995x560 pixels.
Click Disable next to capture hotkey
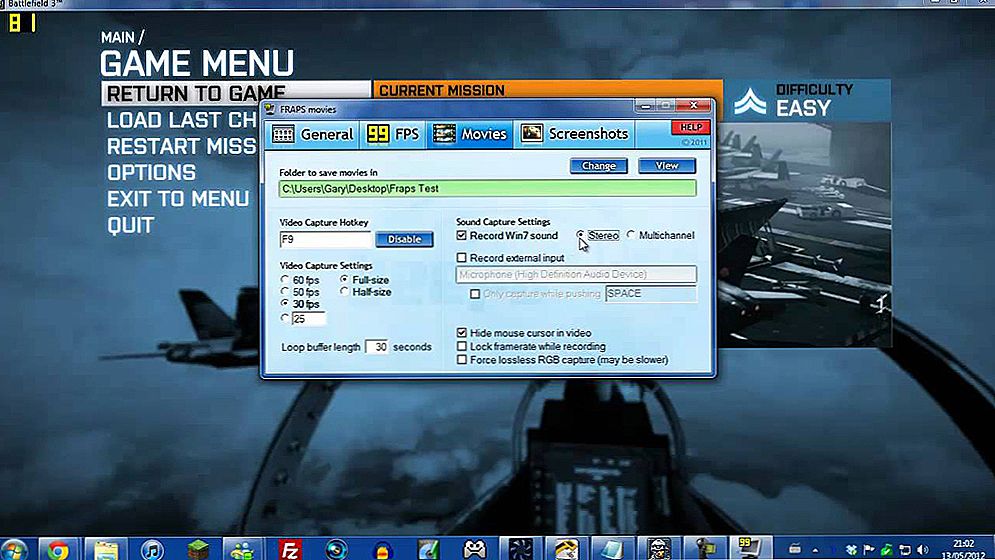click(x=404, y=239)
